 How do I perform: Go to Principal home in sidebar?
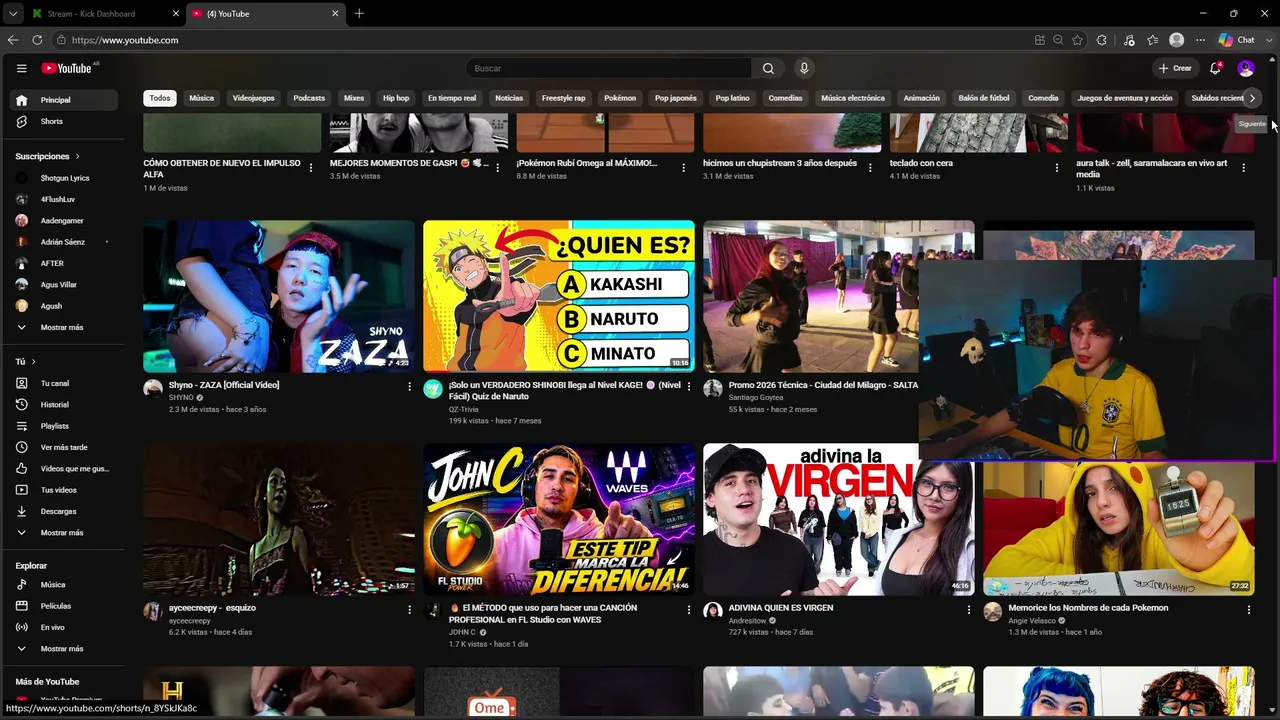click(64, 100)
